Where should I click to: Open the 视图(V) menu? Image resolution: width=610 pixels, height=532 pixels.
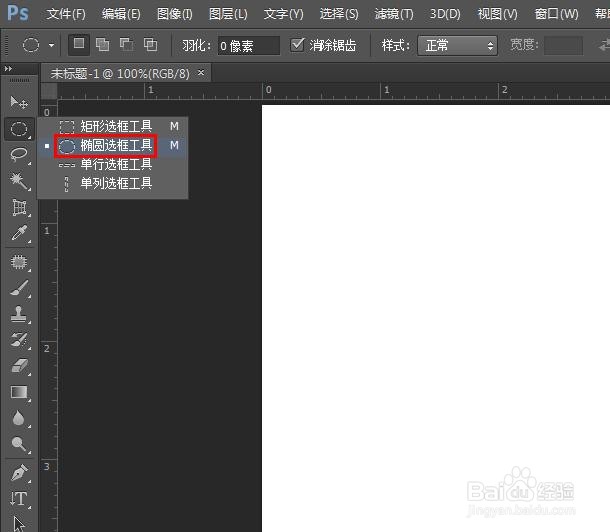click(498, 14)
